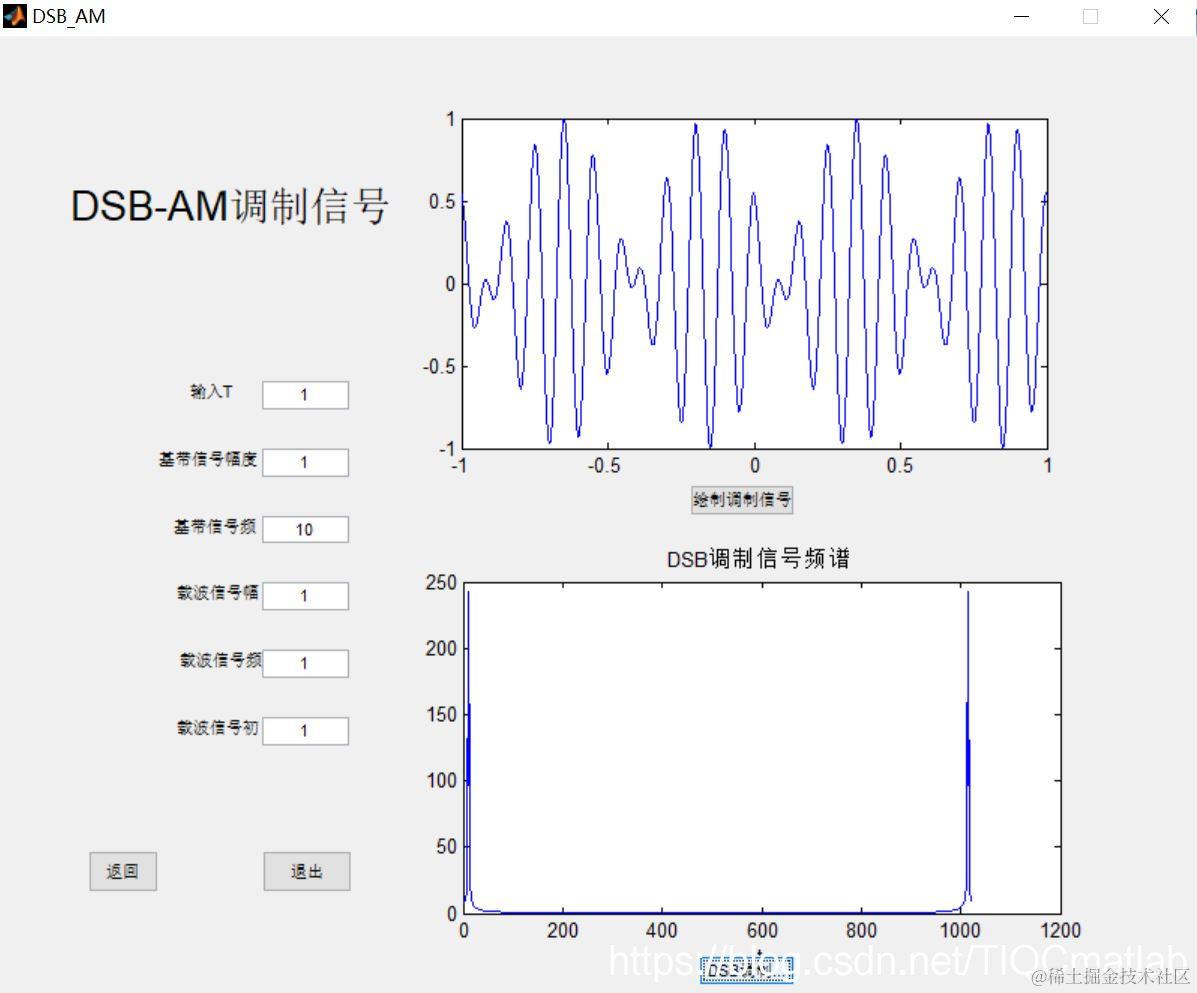Click the MATLAB icon in title bar

click(x=15, y=16)
